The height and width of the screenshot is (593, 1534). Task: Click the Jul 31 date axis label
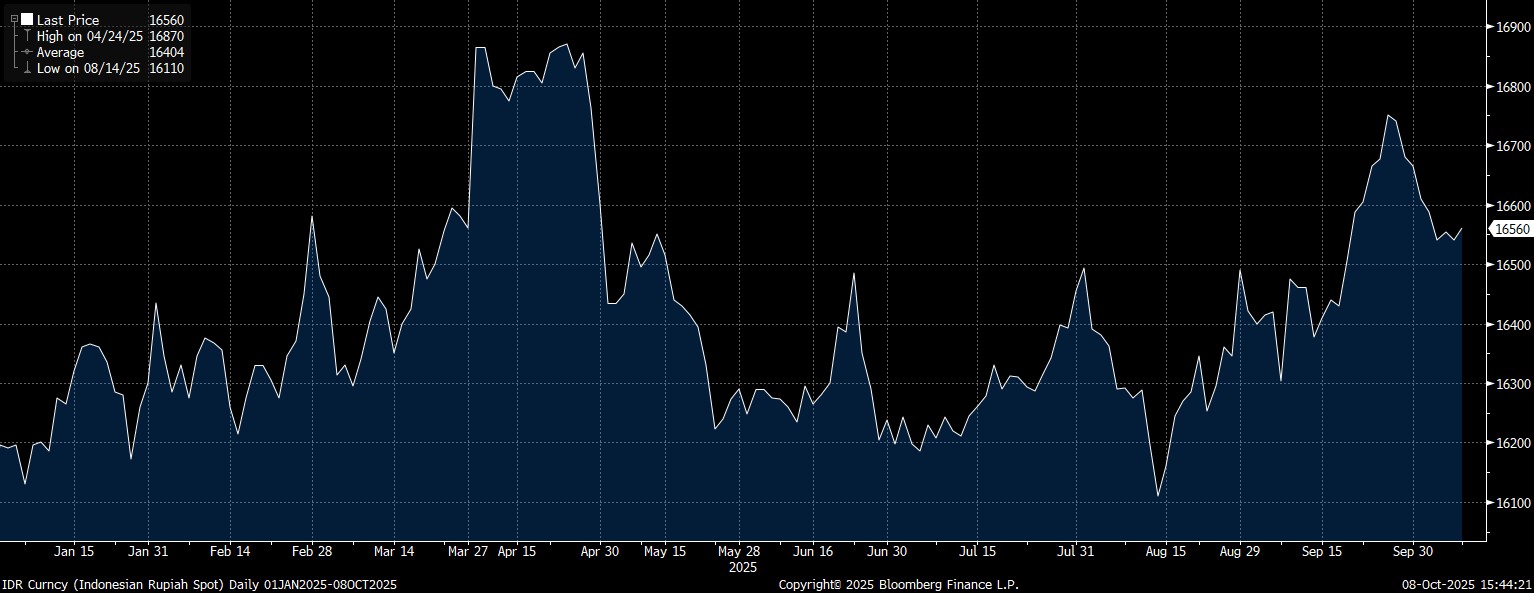[x=1076, y=551]
